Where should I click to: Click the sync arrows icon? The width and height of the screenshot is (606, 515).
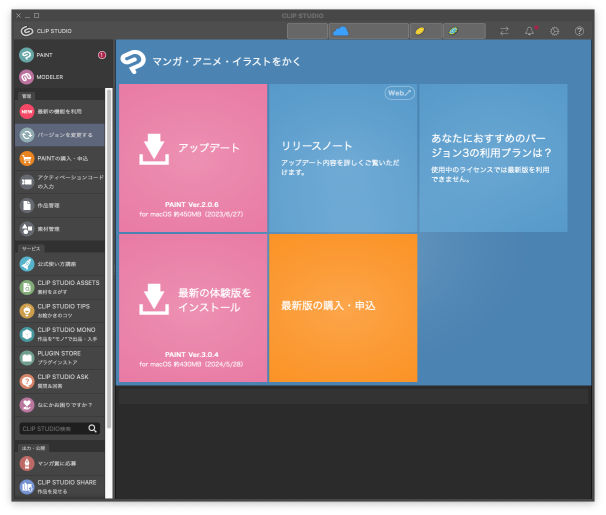coord(504,31)
